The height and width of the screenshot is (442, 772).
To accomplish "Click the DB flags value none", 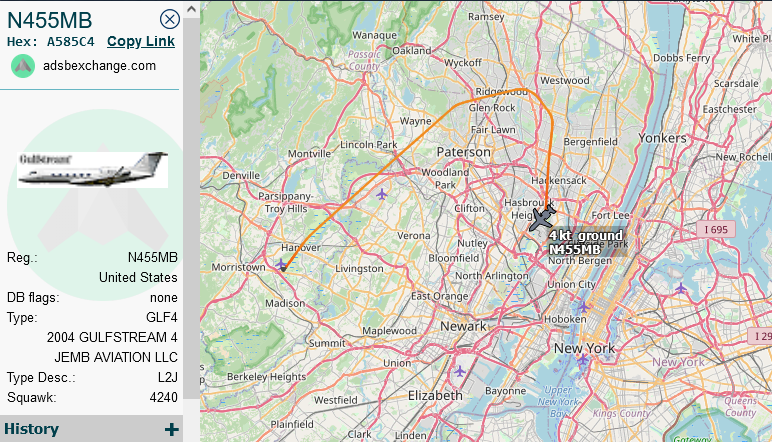I will 163,298.
